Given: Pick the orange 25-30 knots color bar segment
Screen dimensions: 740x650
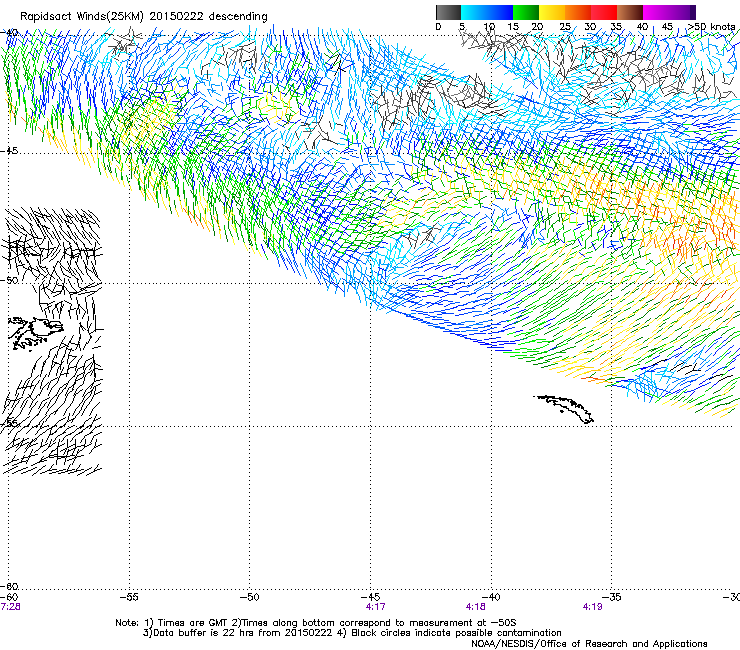Looking at the screenshot, I should (578, 12).
